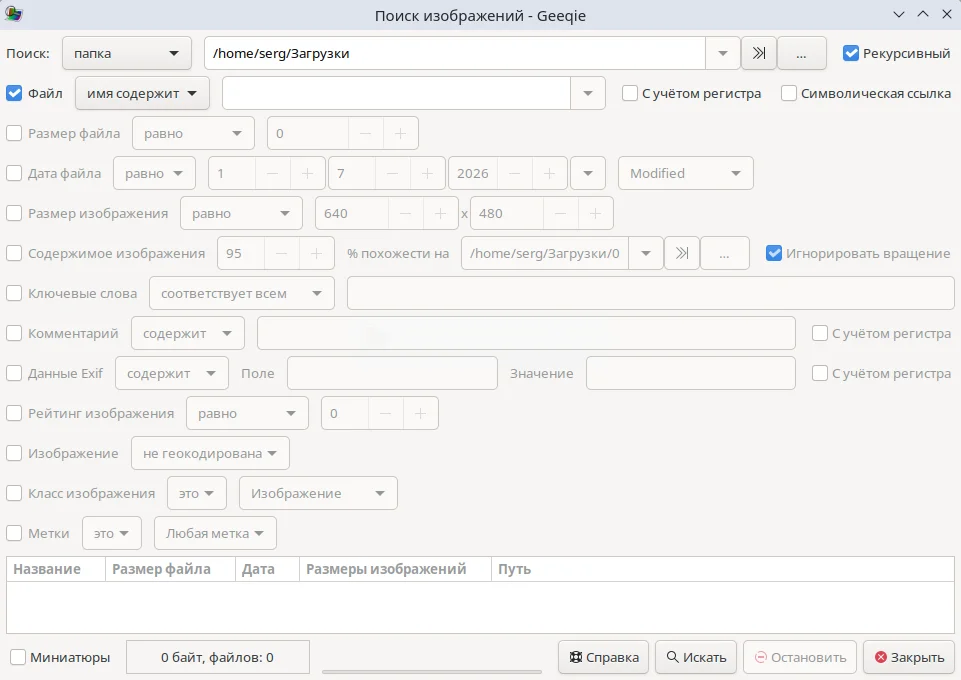Open Справка help with the lifebuoy icon

pos(603,657)
